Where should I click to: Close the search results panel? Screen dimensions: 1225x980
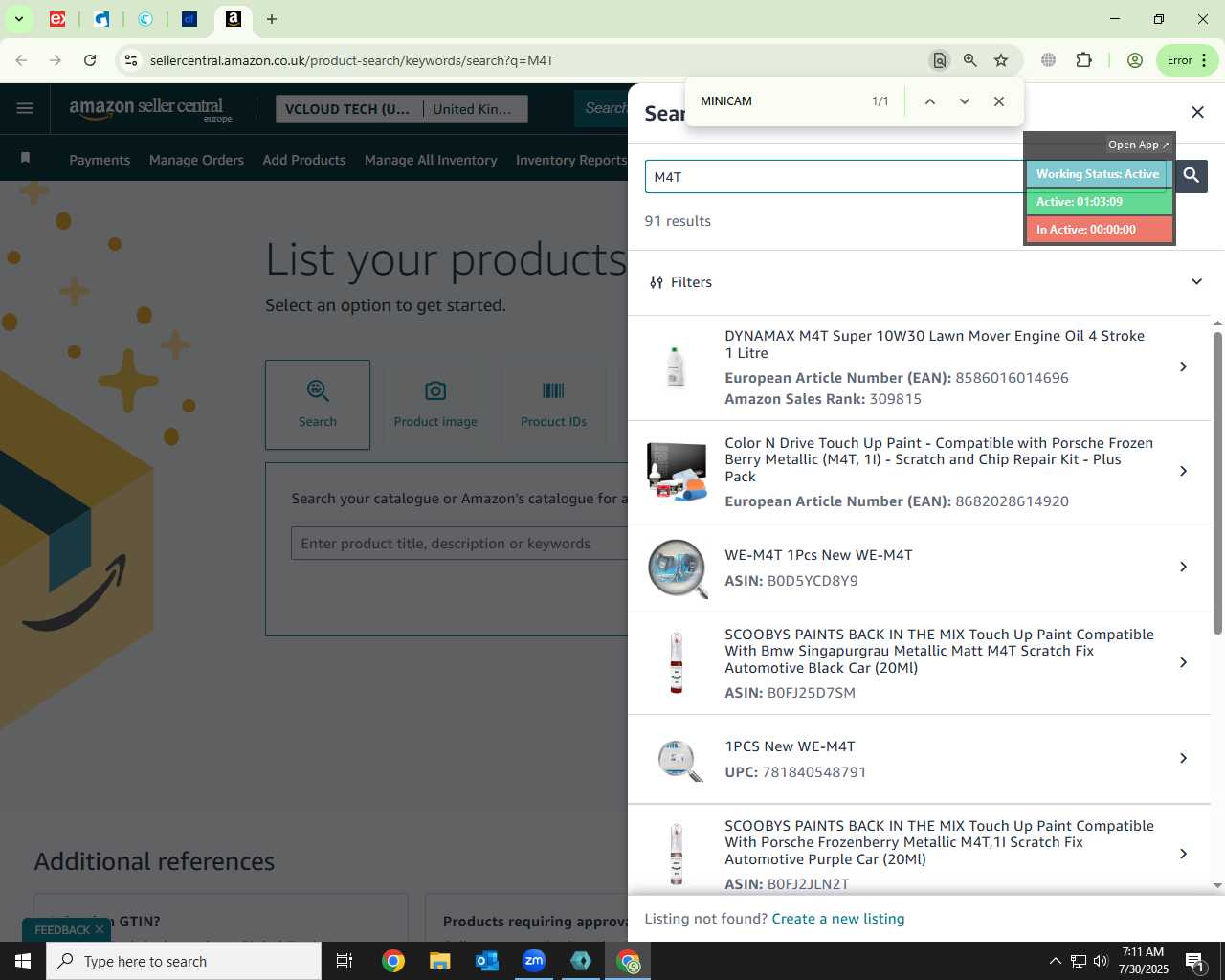[x=1197, y=112]
